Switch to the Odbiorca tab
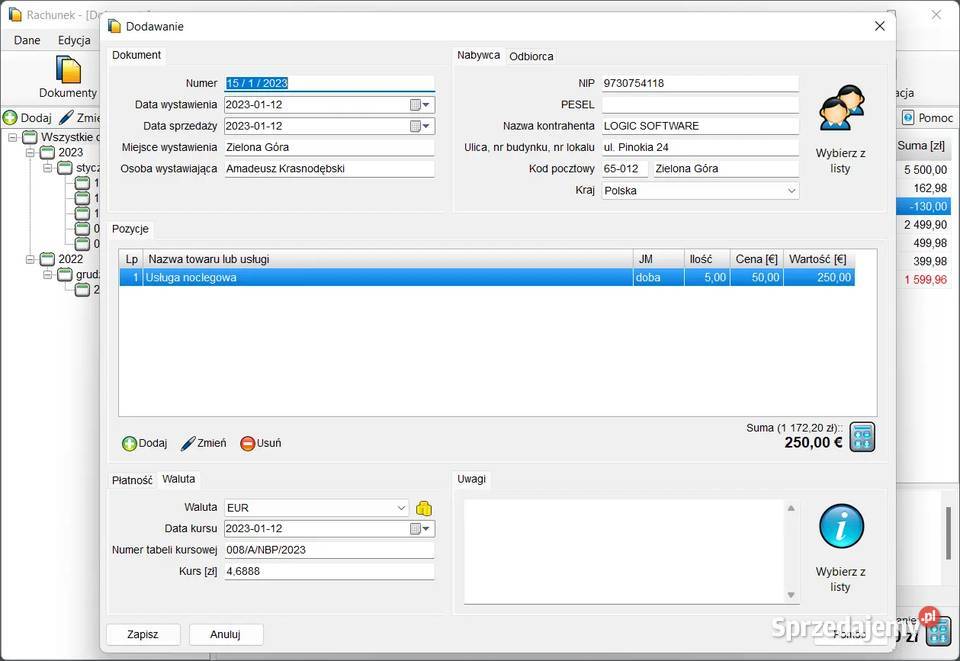This screenshot has width=960, height=661. (x=531, y=56)
